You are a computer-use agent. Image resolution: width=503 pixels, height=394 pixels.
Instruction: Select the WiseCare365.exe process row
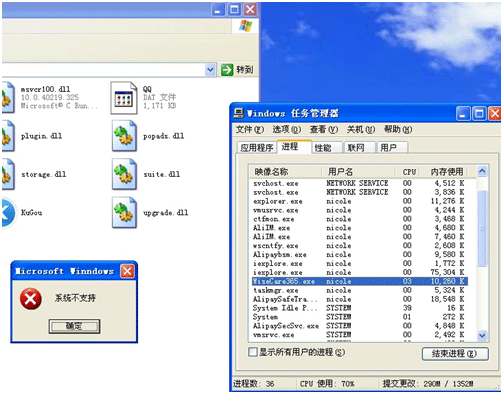point(359,281)
